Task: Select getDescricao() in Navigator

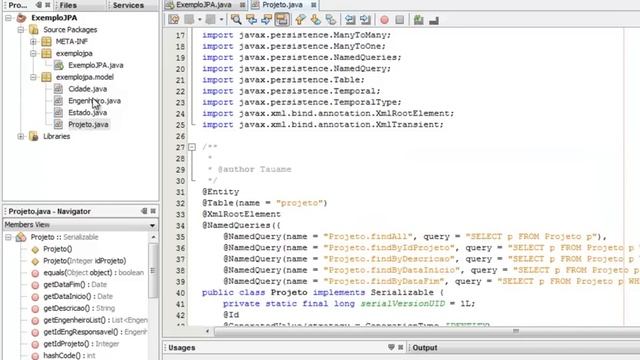Action: point(79,308)
